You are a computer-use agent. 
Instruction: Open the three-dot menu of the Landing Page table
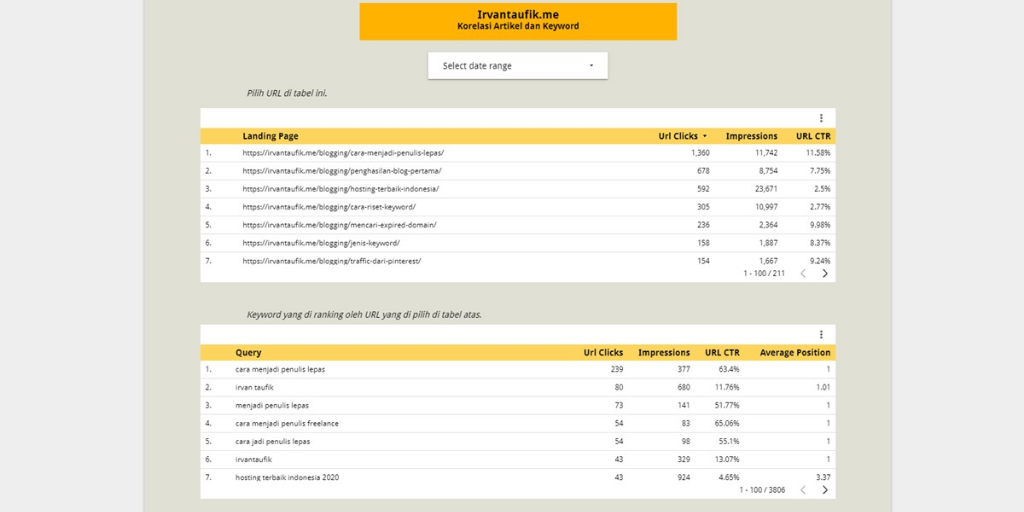pyautogui.click(x=821, y=118)
